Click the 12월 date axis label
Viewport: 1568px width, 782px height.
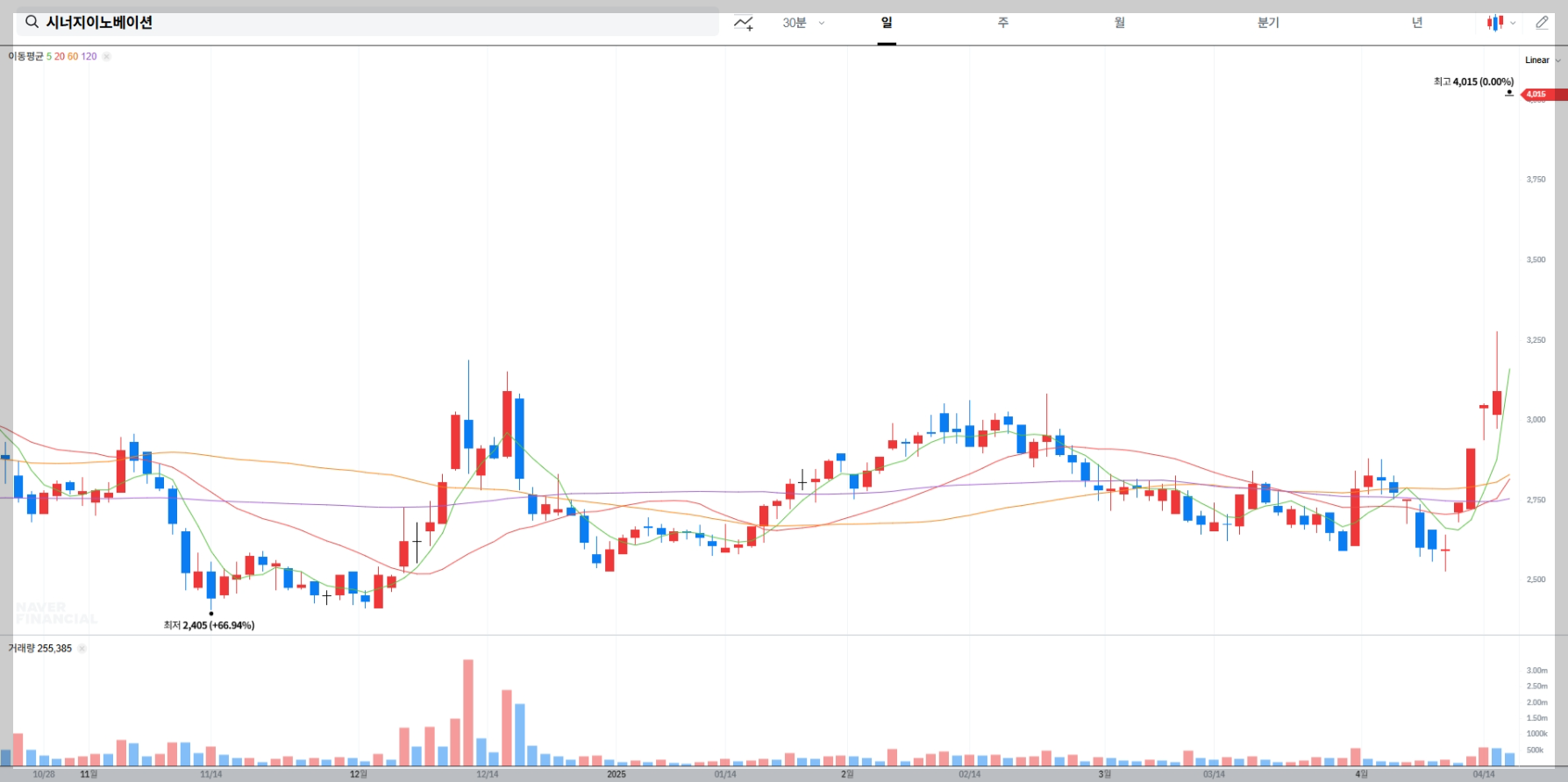click(359, 774)
